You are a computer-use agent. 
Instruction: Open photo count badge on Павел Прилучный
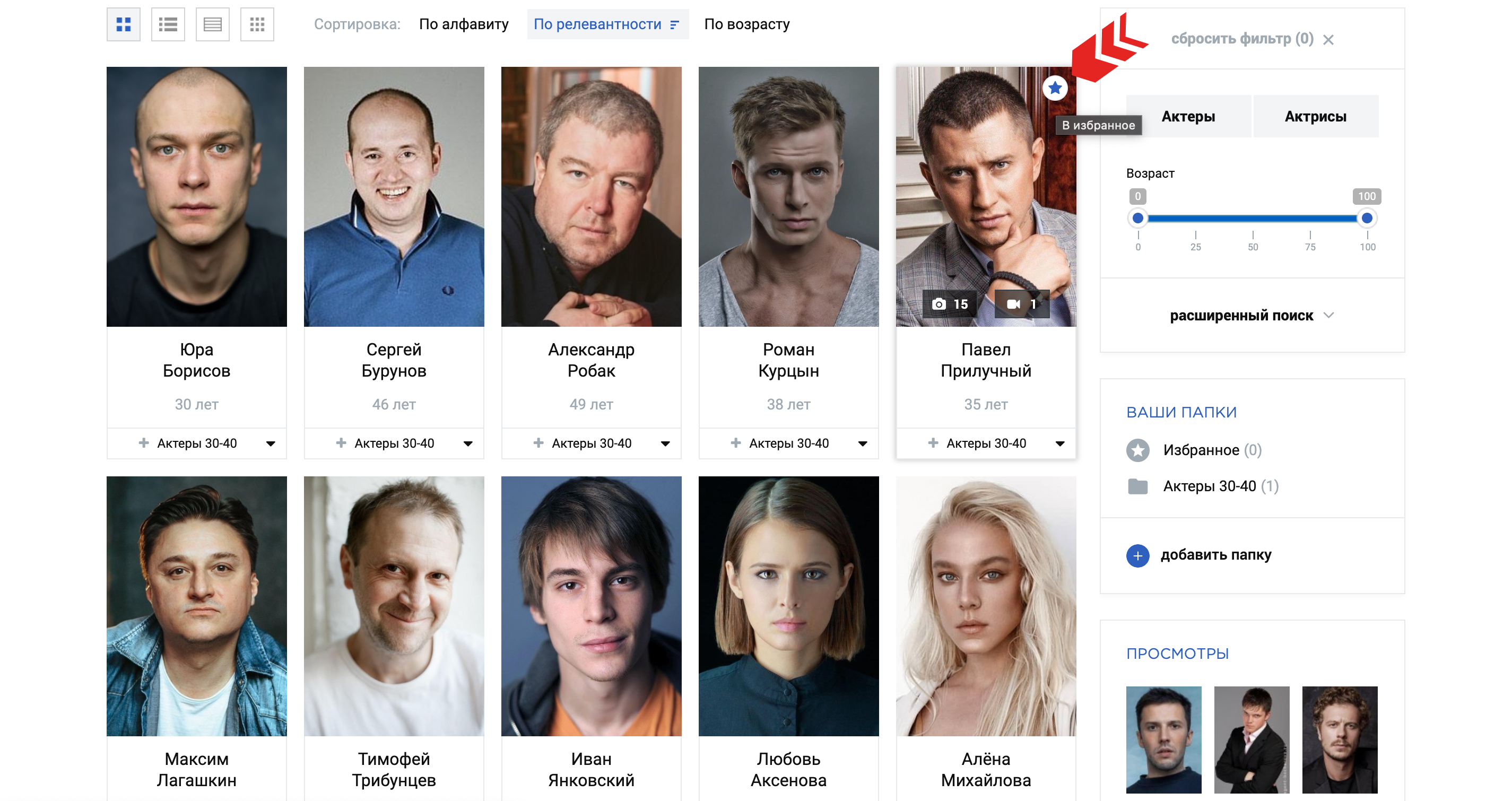(949, 304)
